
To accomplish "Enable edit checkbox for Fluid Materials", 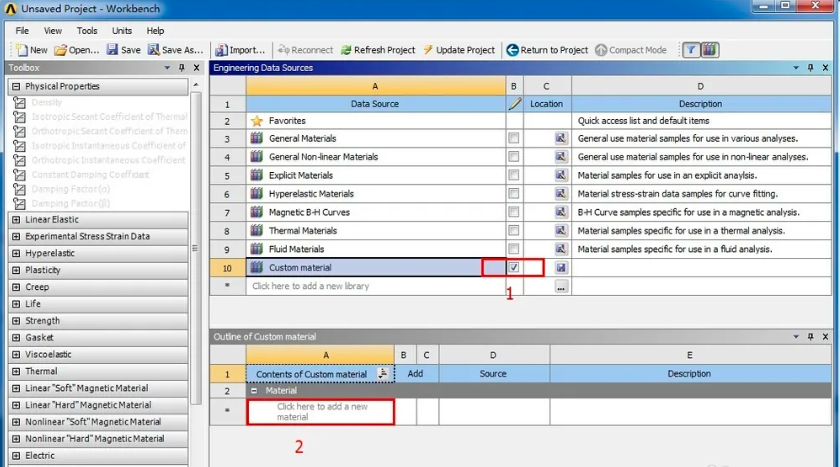I will point(514,249).
